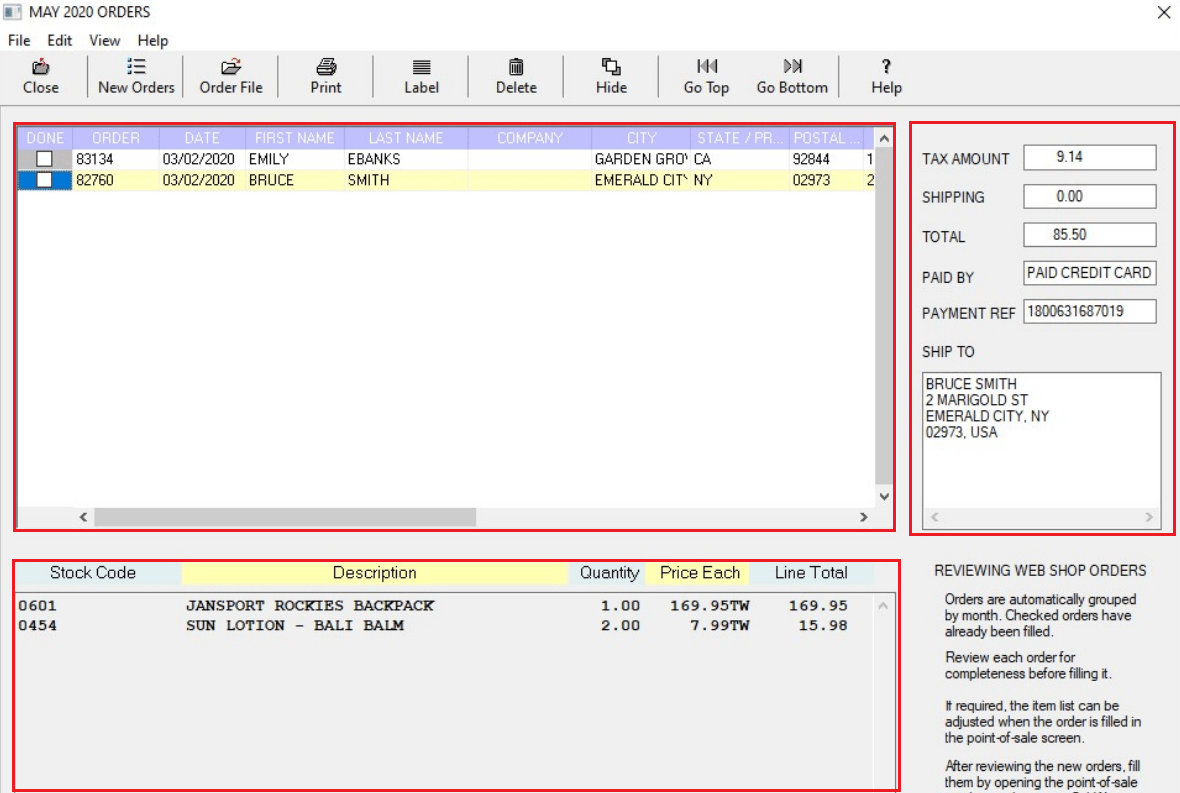Image resolution: width=1180 pixels, height=793 pixels.
Task: Hide the selected order using Hide icon
Action: coord(610,75)
